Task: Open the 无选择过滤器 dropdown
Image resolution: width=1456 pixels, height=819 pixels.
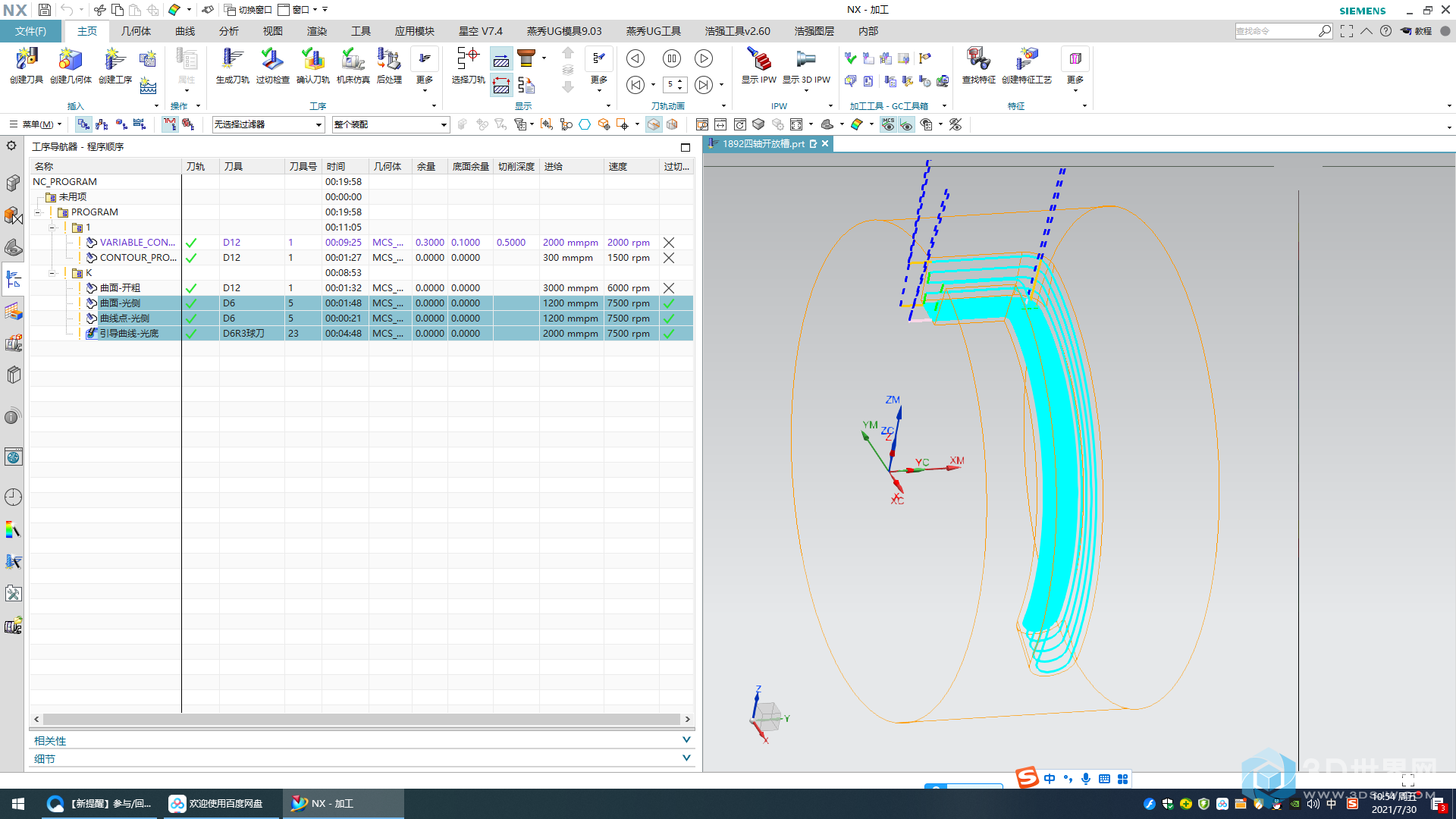Action: coord(268,124)
